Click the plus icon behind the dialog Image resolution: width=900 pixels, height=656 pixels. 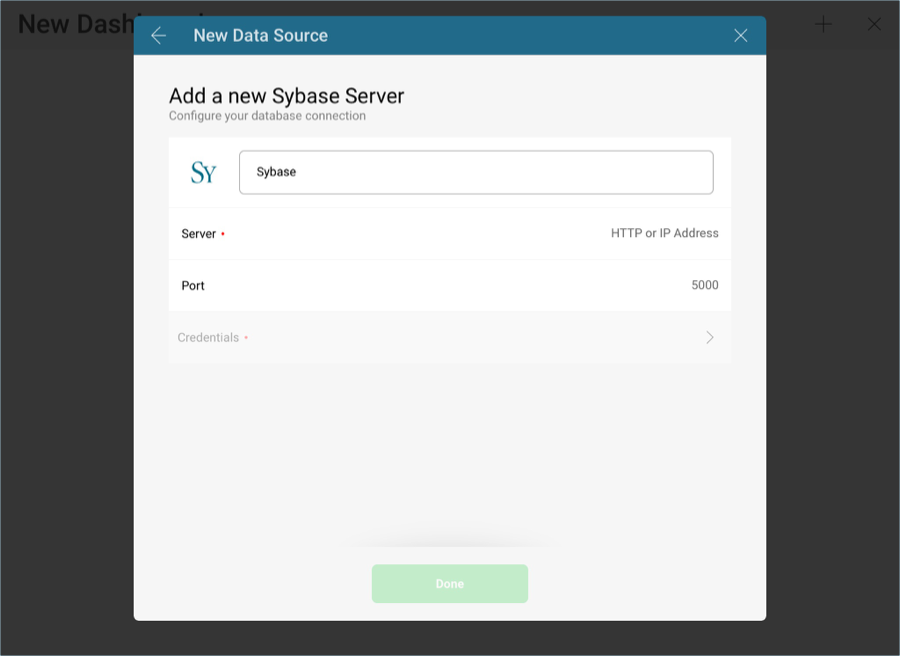tap(823, 25)
